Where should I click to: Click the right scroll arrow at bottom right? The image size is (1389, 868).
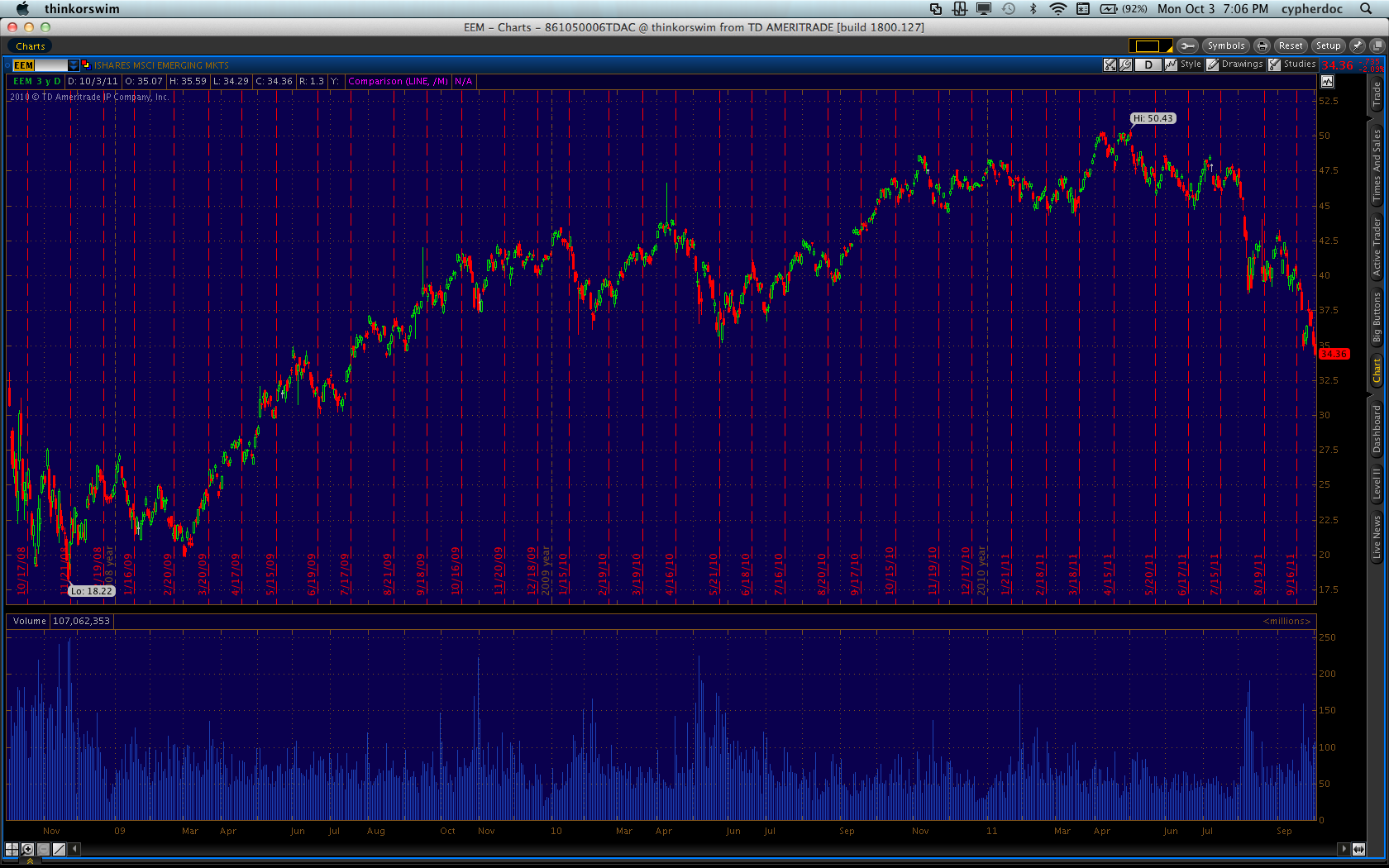tap(1343, 849)
